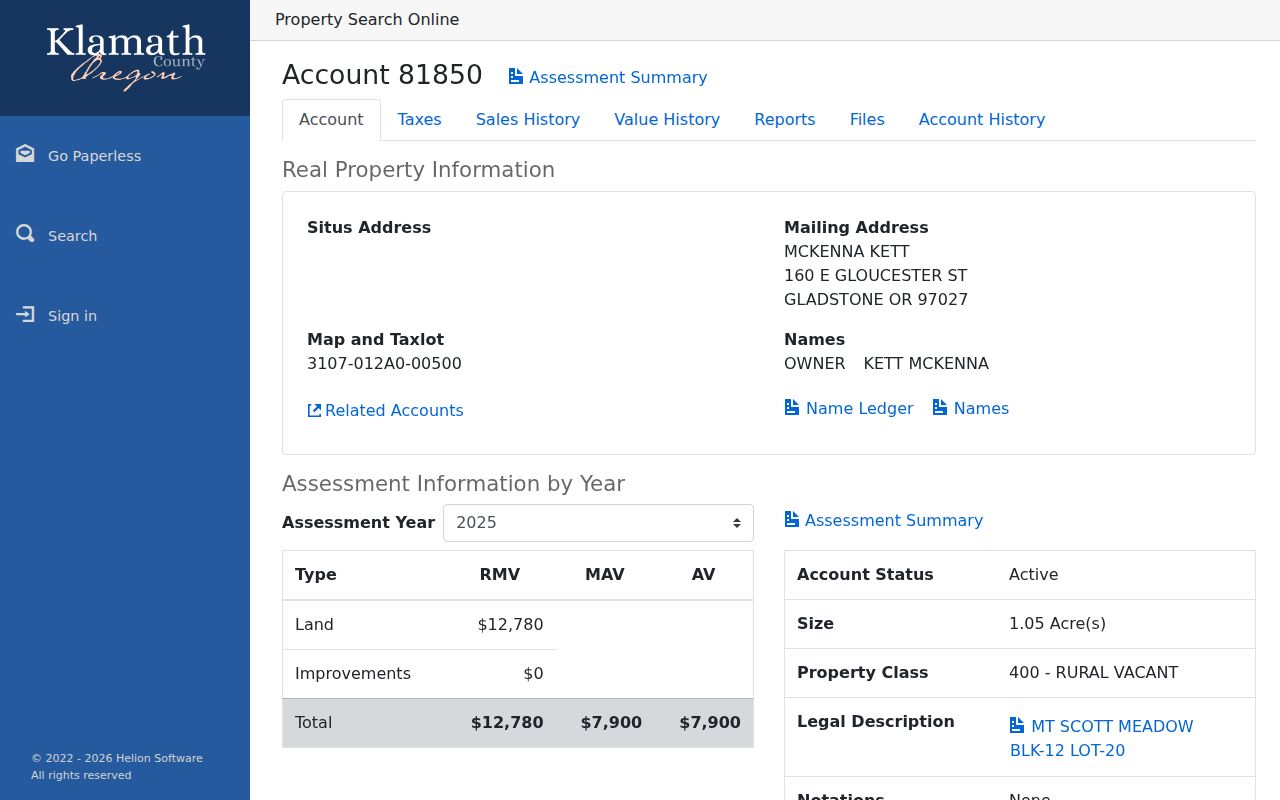
Task: Click the size value 1.05 Acre(s)
Action: pos(1057,623)
